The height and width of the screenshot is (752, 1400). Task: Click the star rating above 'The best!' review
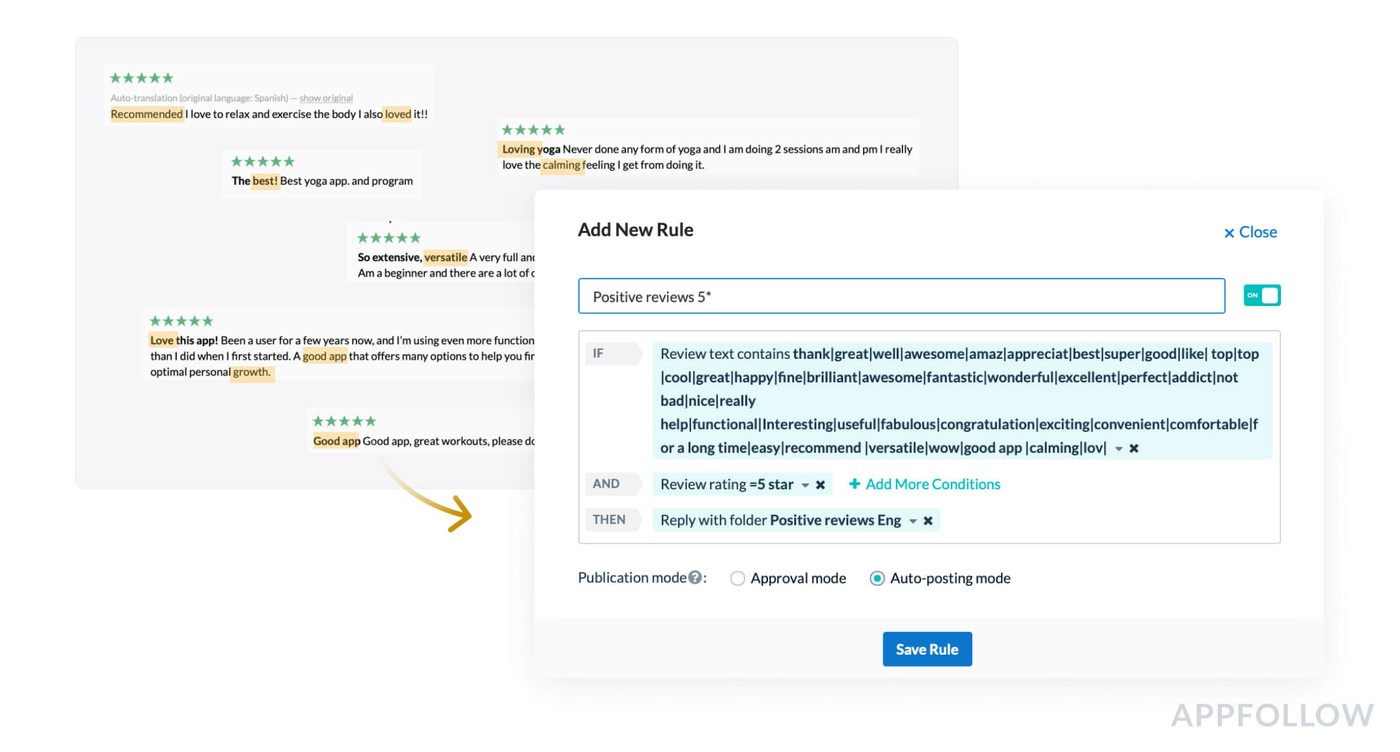(262, 161)
